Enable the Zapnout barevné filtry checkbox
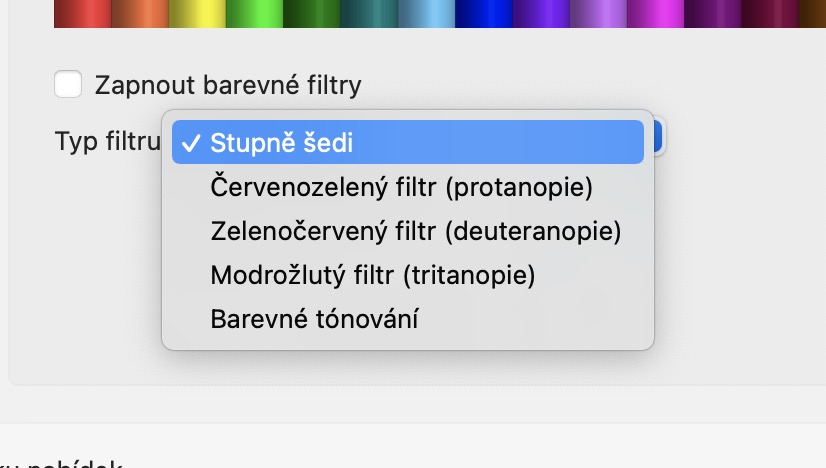This screenshot has width=826, height=468. coord(68,84)
